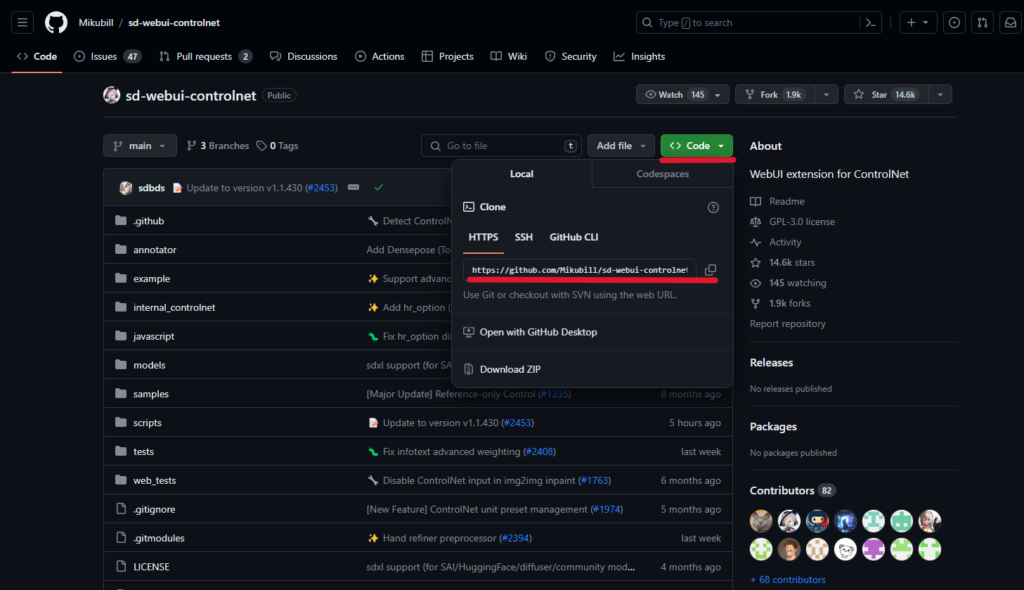The height and width of the screenshot is (590, 1024).
Task: Open the scripts folder
Action: click(x=147, y=423)
